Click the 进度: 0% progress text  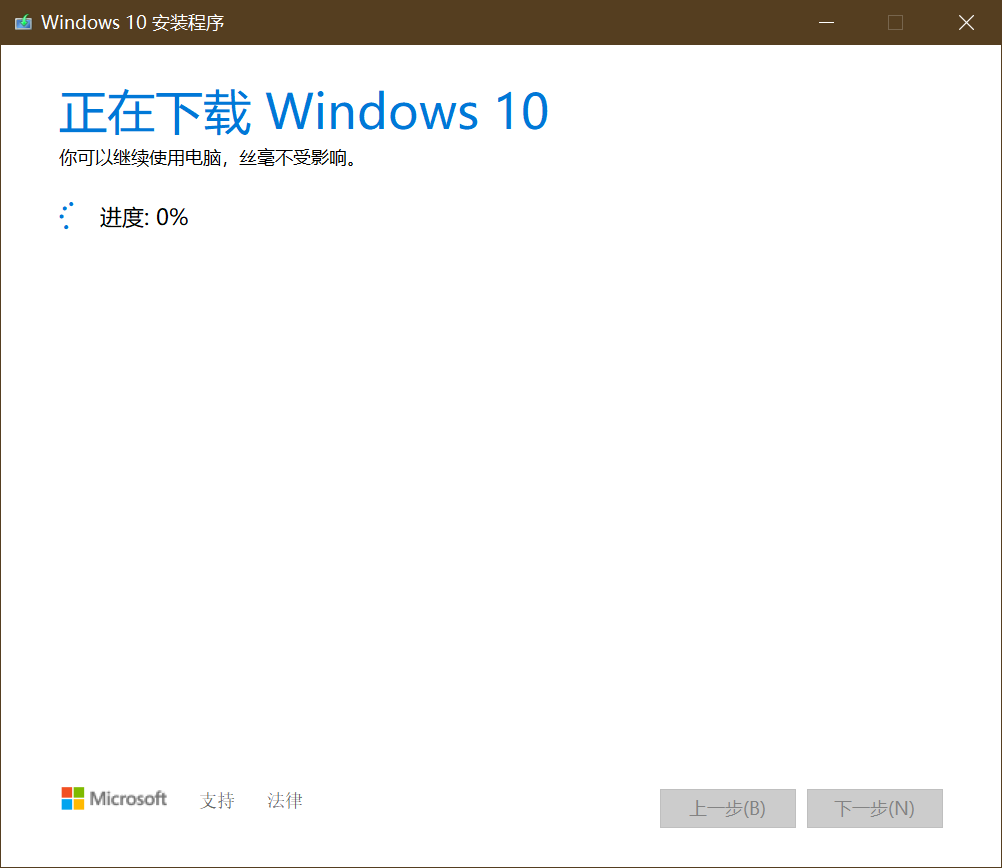click(x=144, y=217)
